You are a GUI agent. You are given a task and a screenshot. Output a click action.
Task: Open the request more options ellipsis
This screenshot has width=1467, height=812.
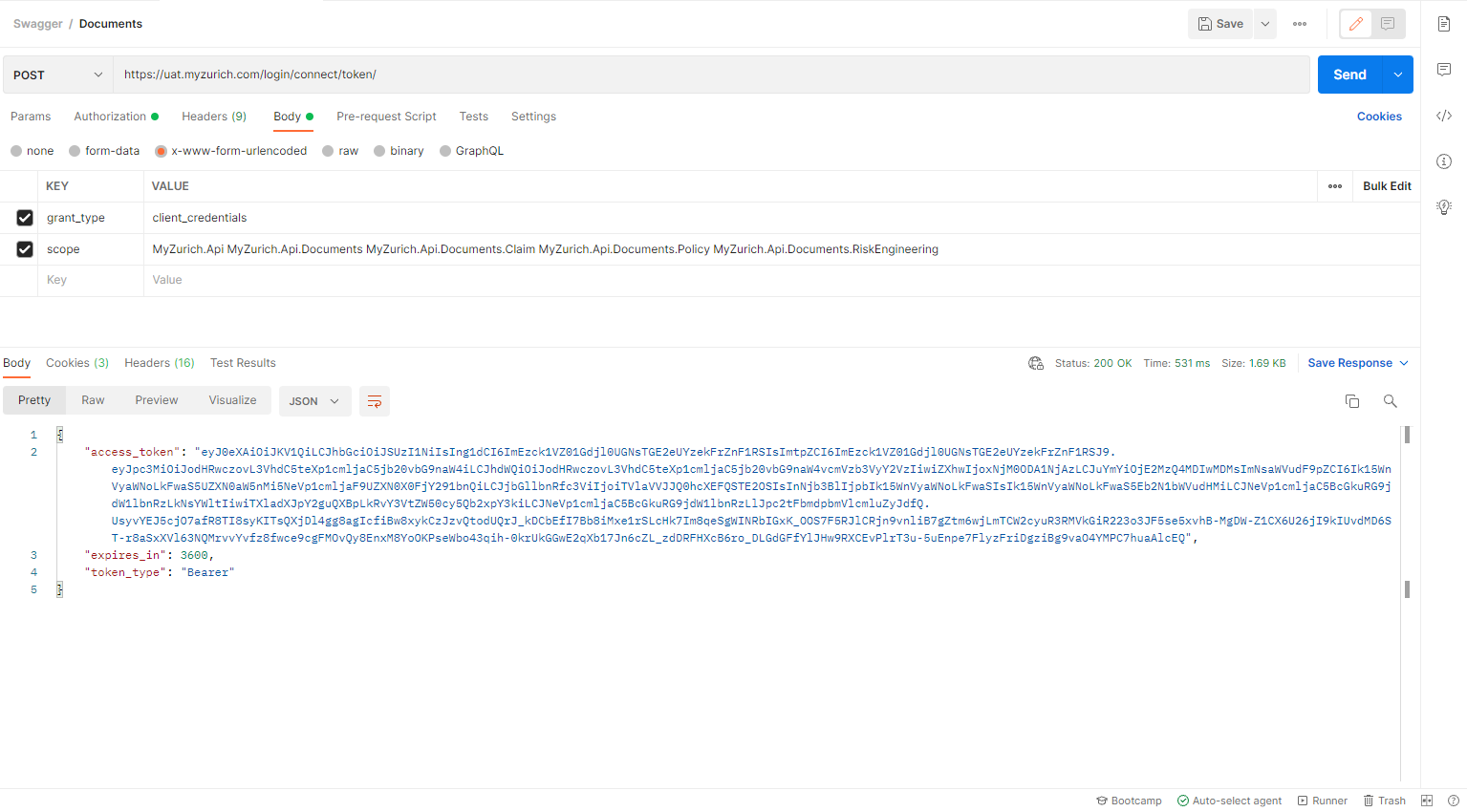[x=1300, y=24]
